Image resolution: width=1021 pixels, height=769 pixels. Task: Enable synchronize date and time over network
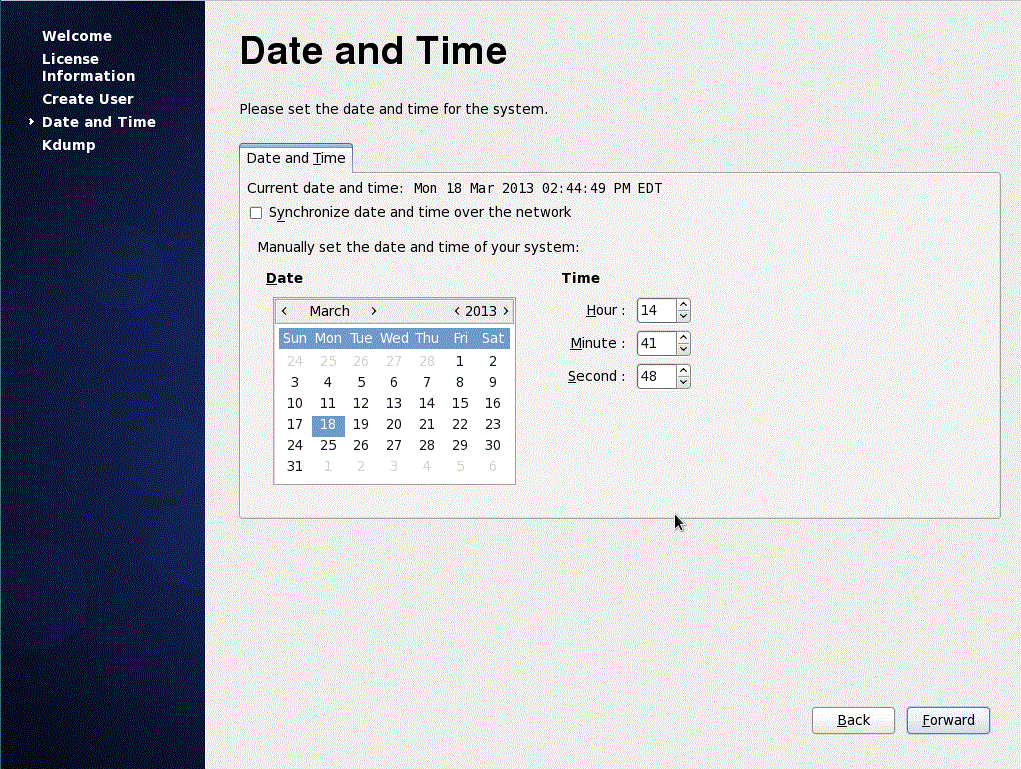coord(256,213)
